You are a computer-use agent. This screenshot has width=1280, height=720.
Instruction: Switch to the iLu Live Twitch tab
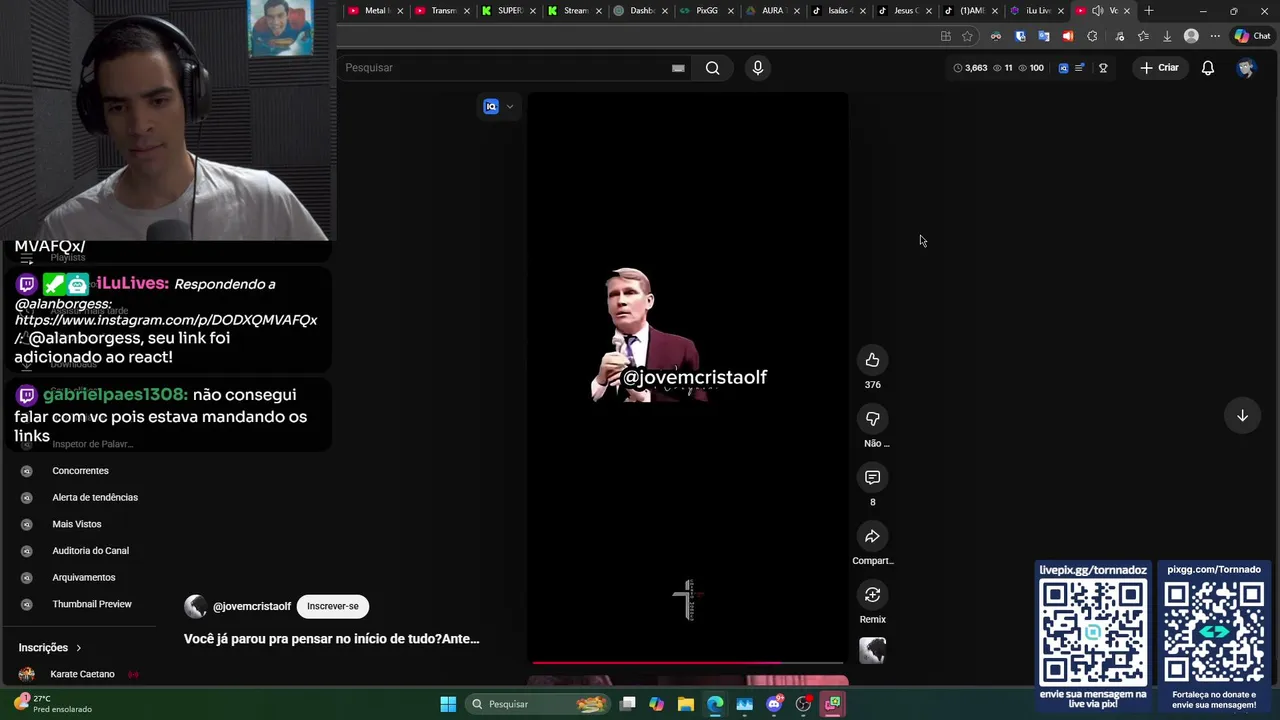click(x=1036, y=11)
